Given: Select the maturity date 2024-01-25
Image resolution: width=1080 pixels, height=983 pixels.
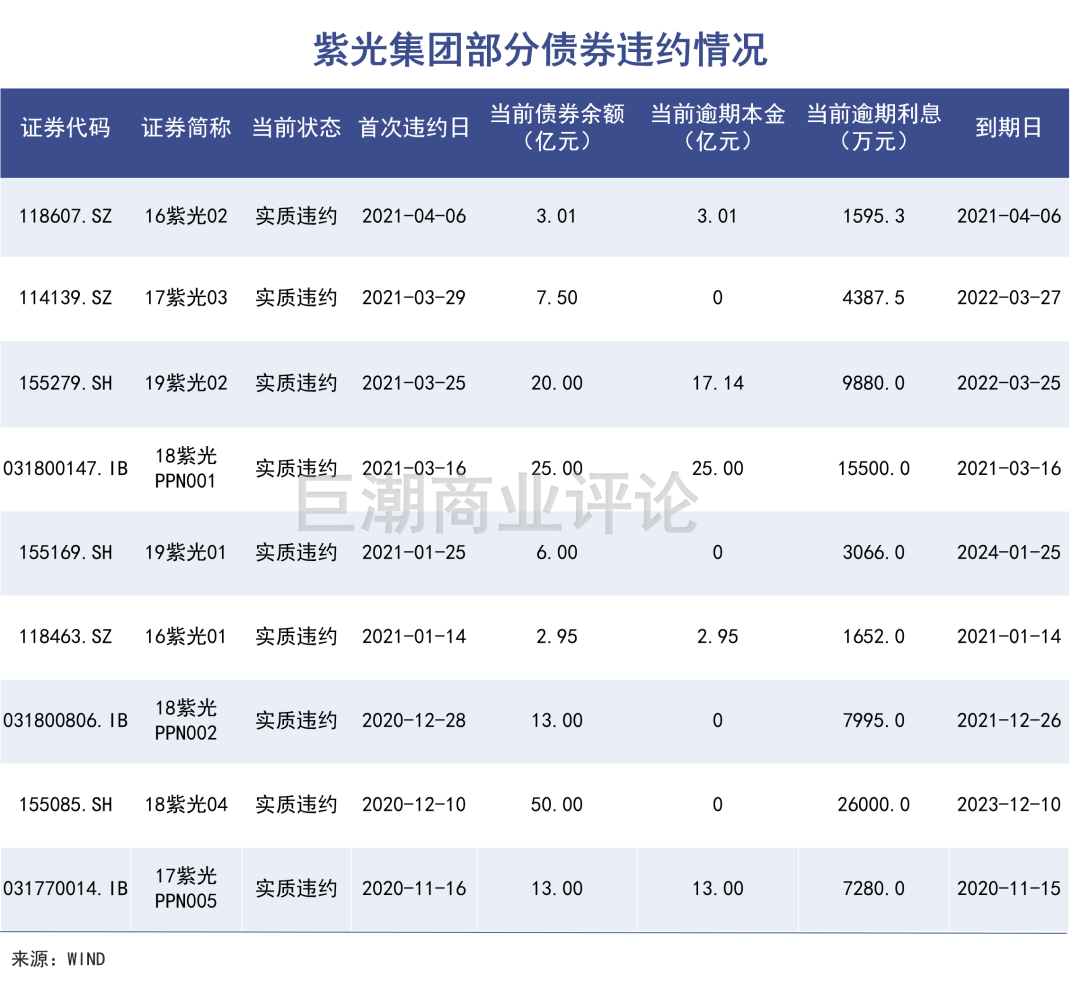Looking at the screenshot, I should [x=1008, y=552].
